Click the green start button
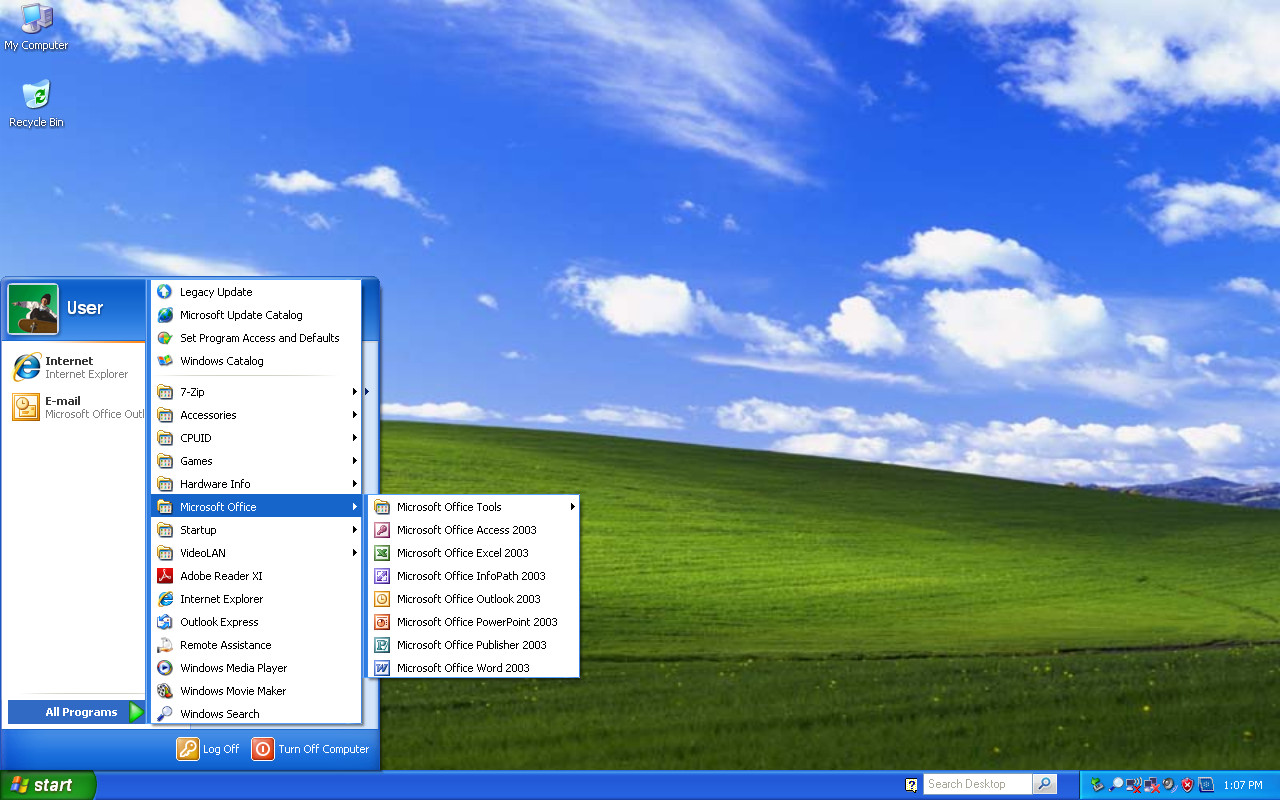 pos(47,785)
